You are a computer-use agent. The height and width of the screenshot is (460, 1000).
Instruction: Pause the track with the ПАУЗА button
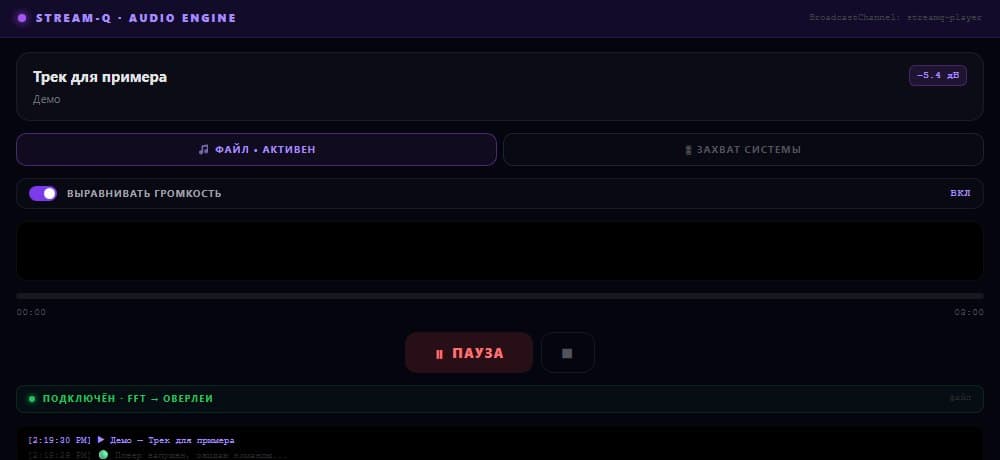[469, 353]
